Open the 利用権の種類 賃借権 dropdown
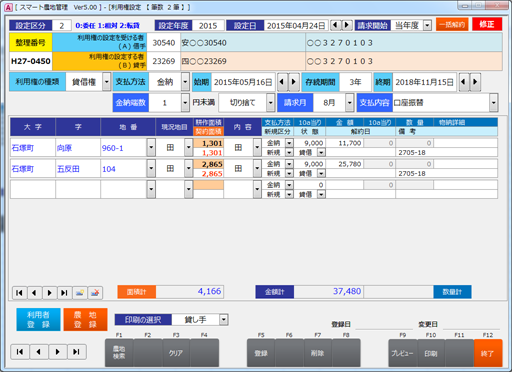 coord(106,82)
